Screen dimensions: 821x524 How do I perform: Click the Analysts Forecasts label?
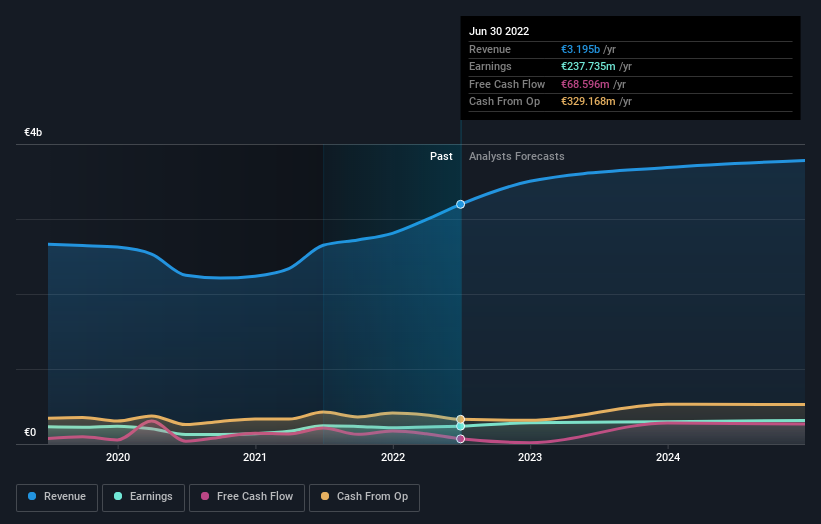coord(516,156)
